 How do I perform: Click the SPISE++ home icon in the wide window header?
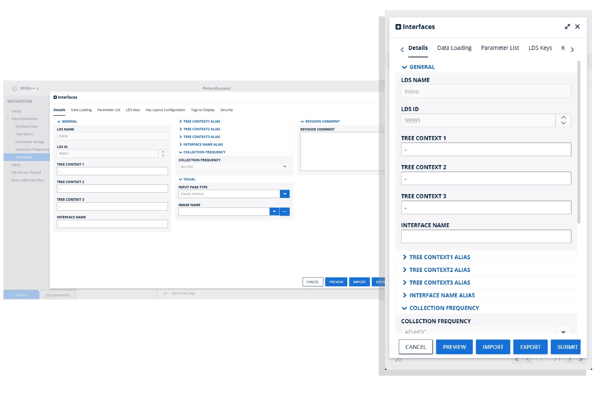tap(15, 88)
